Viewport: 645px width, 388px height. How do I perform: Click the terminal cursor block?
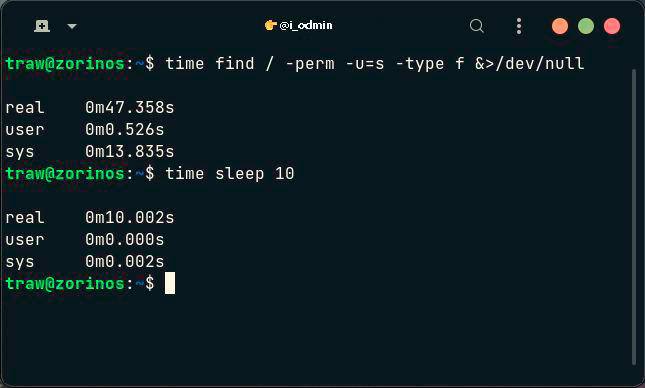coord(170,283)
